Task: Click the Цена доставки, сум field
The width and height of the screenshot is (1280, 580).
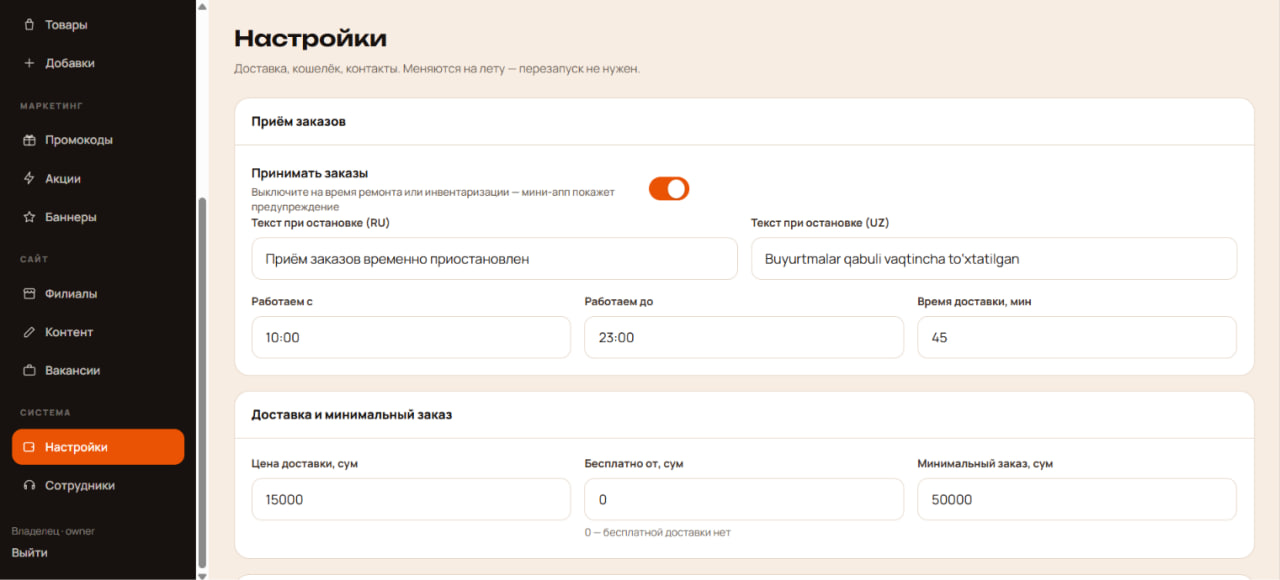Action: click(x=411, y=499)
